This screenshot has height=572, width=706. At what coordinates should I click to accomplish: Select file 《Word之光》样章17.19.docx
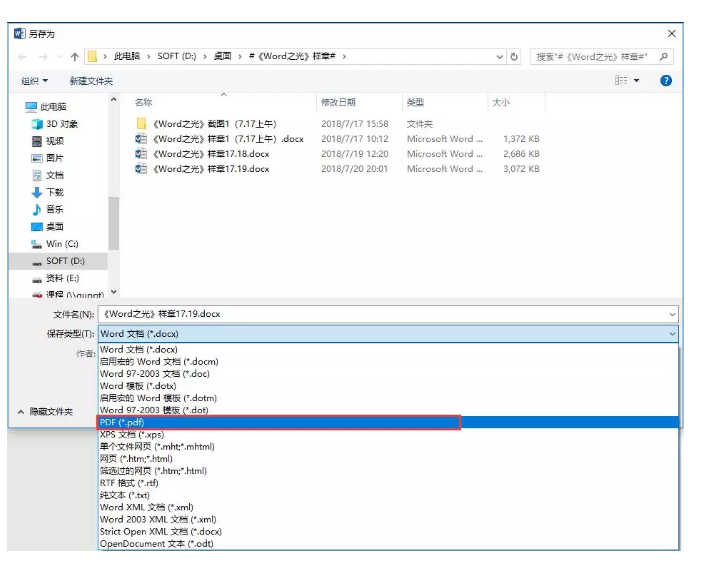(x=203, y=168)
